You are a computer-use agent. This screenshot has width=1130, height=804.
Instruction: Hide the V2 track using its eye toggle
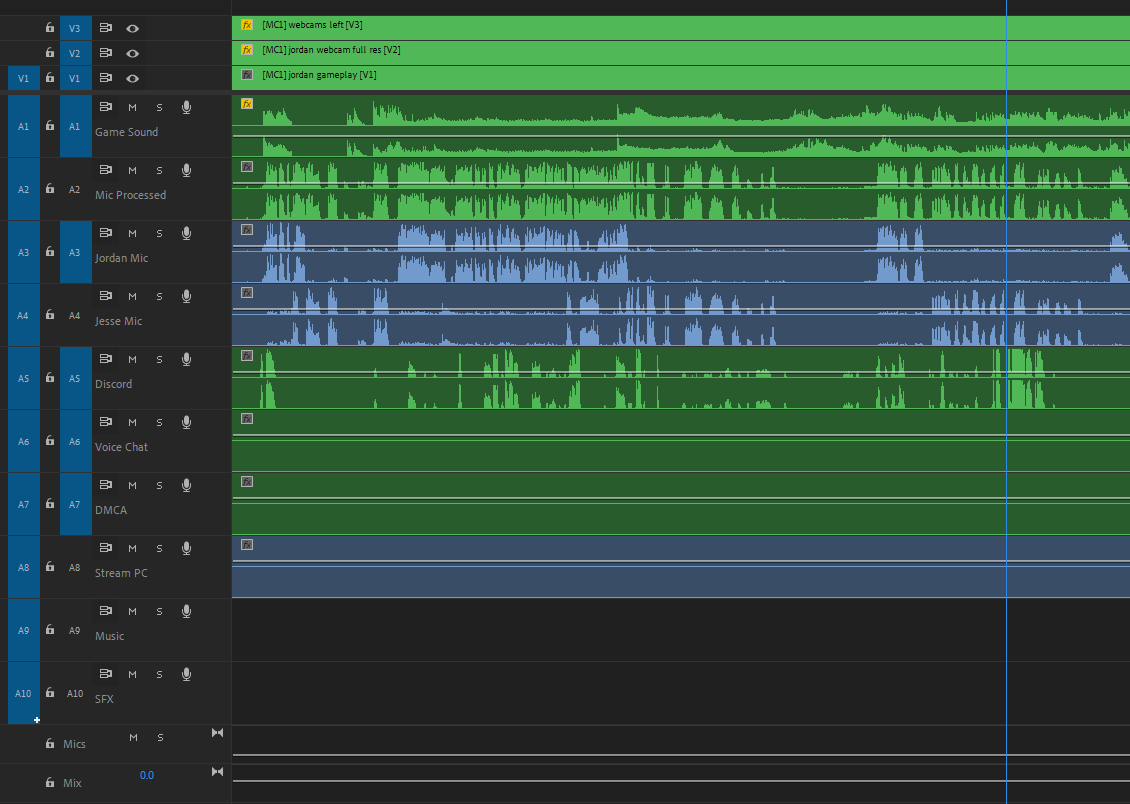click(x=132, y=53)
